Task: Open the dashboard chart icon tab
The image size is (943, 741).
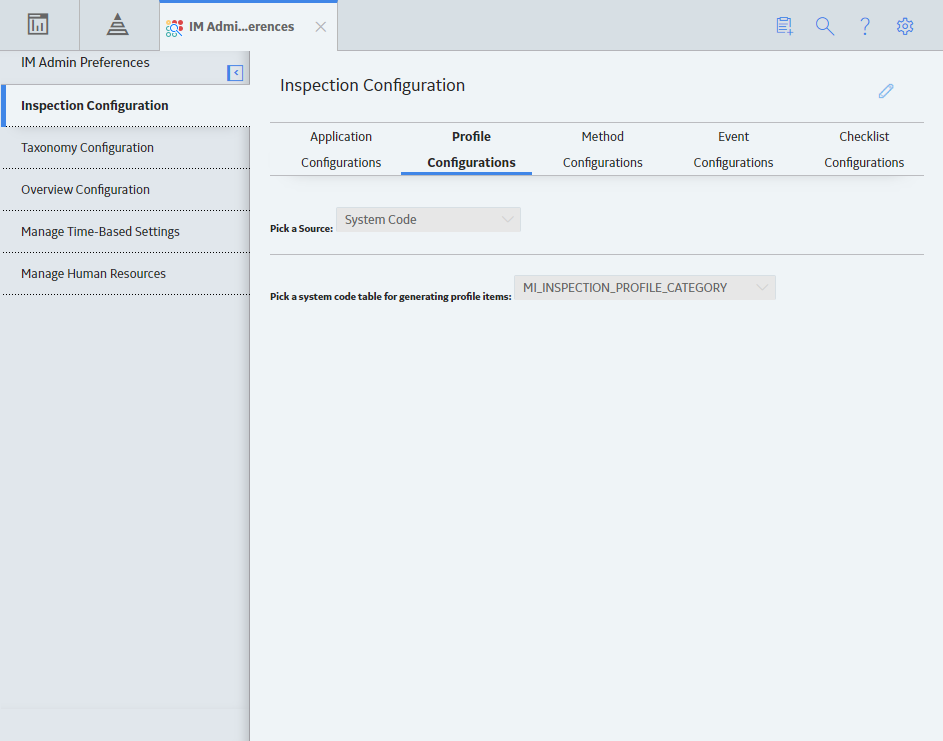Action: point(38,25)
